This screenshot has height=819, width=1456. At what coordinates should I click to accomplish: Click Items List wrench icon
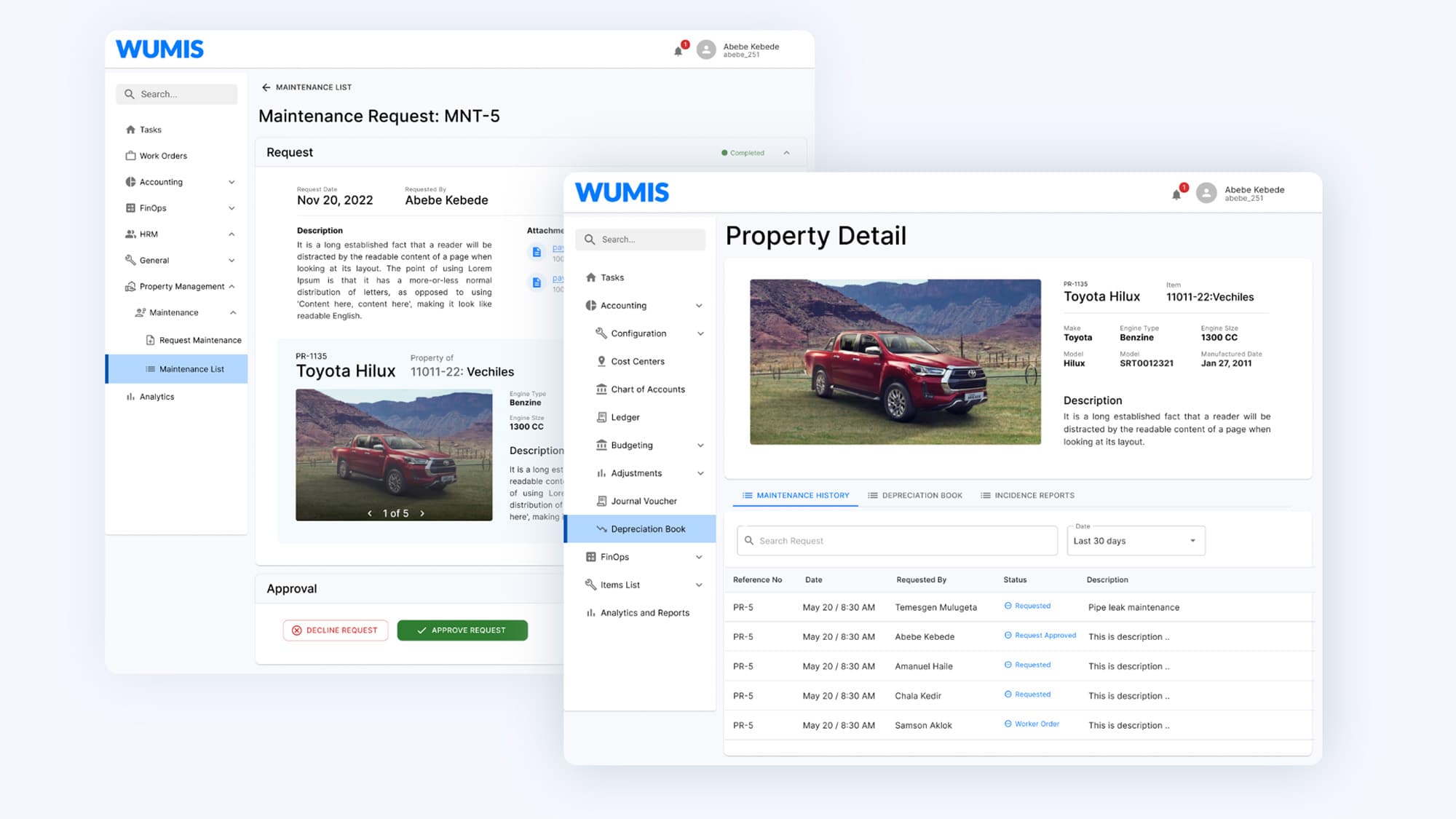[x=590, y=585]
